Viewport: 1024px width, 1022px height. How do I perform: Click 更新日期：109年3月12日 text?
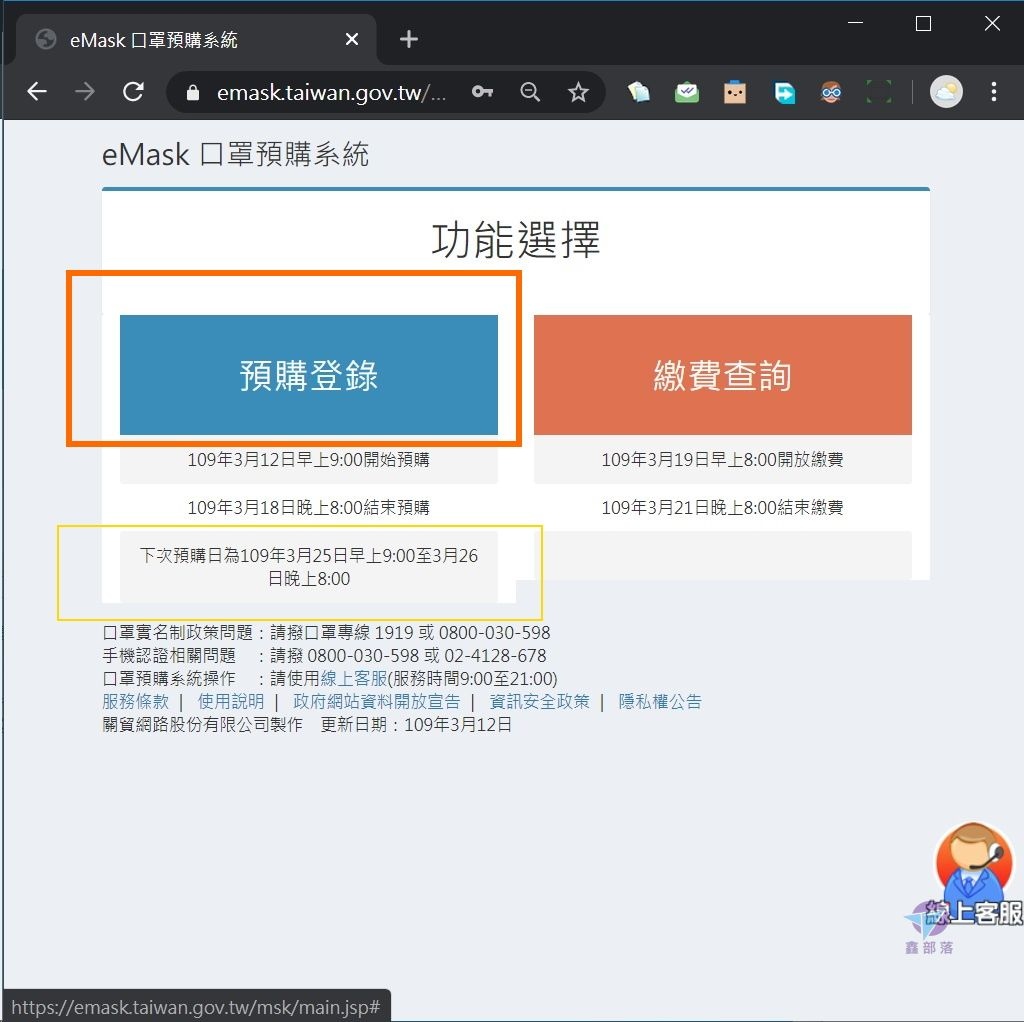pos(416,724)
